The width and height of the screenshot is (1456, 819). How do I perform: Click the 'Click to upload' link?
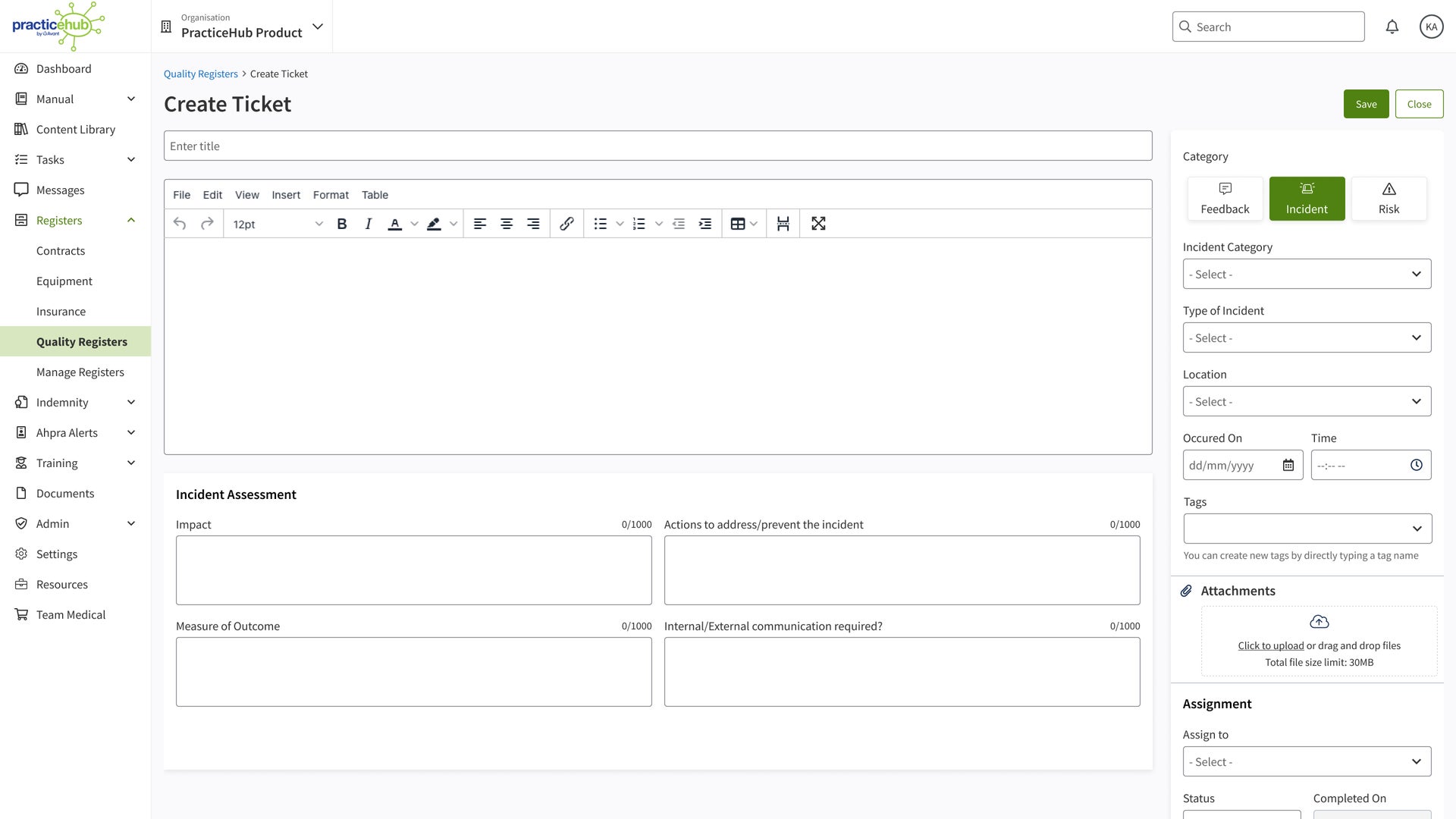pos(1270,645)
